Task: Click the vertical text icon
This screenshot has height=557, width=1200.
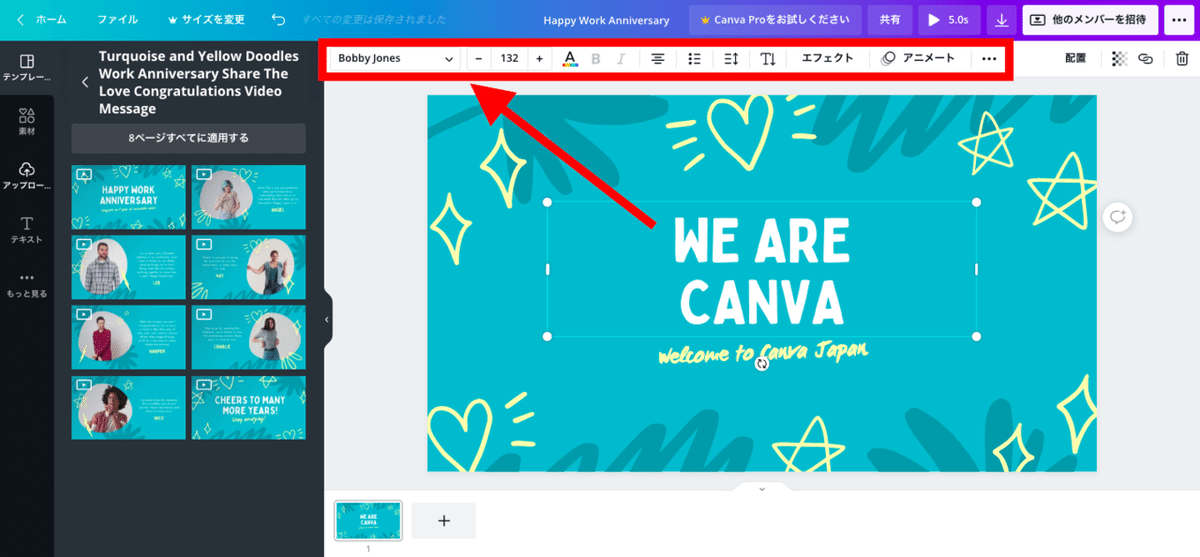Action: (767, 59)
